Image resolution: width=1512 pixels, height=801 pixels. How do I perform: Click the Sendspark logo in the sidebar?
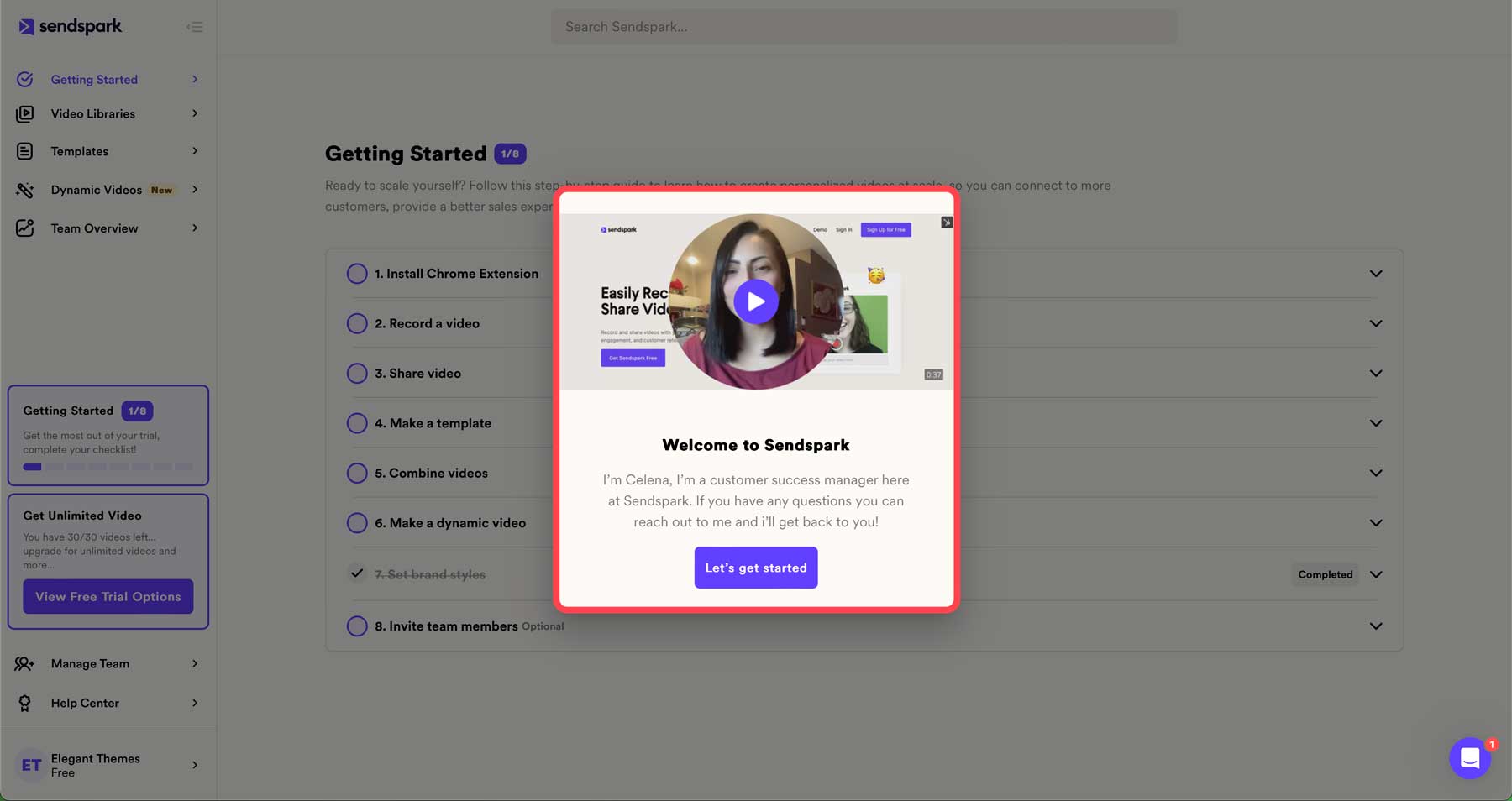69,26
